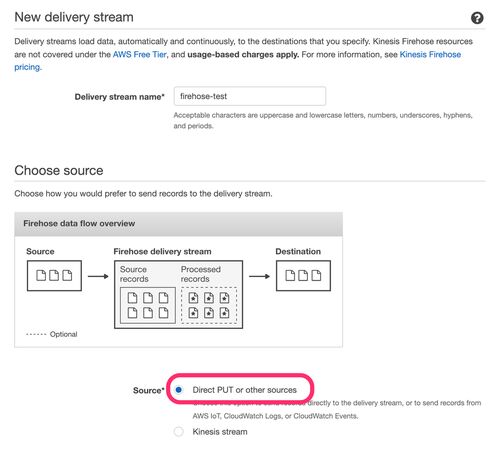Click the Firehose delivery stream diagram title
The height and width of the screenshot is (465, 500).
(162, 251)
